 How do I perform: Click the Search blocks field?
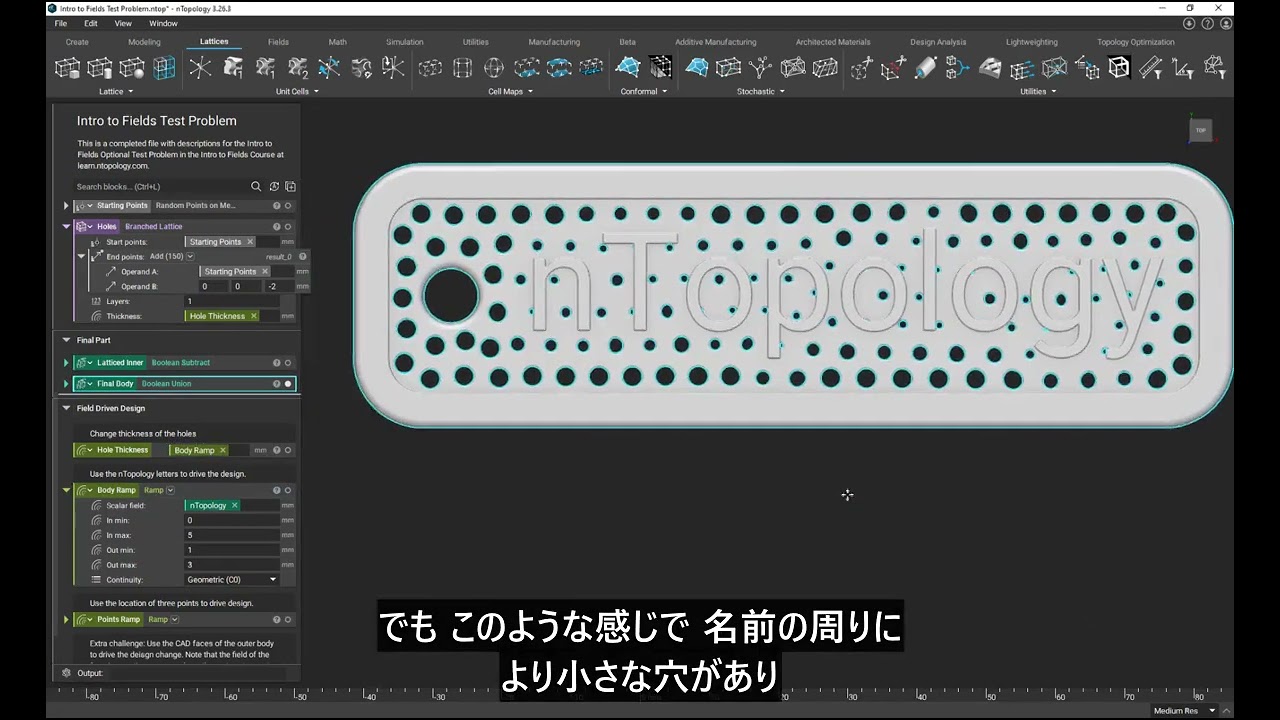161,187
